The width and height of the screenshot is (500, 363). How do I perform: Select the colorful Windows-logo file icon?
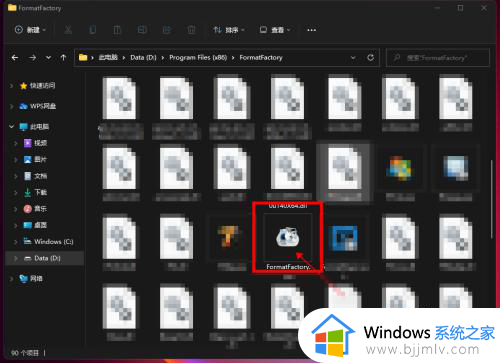[x=399, y=169]
